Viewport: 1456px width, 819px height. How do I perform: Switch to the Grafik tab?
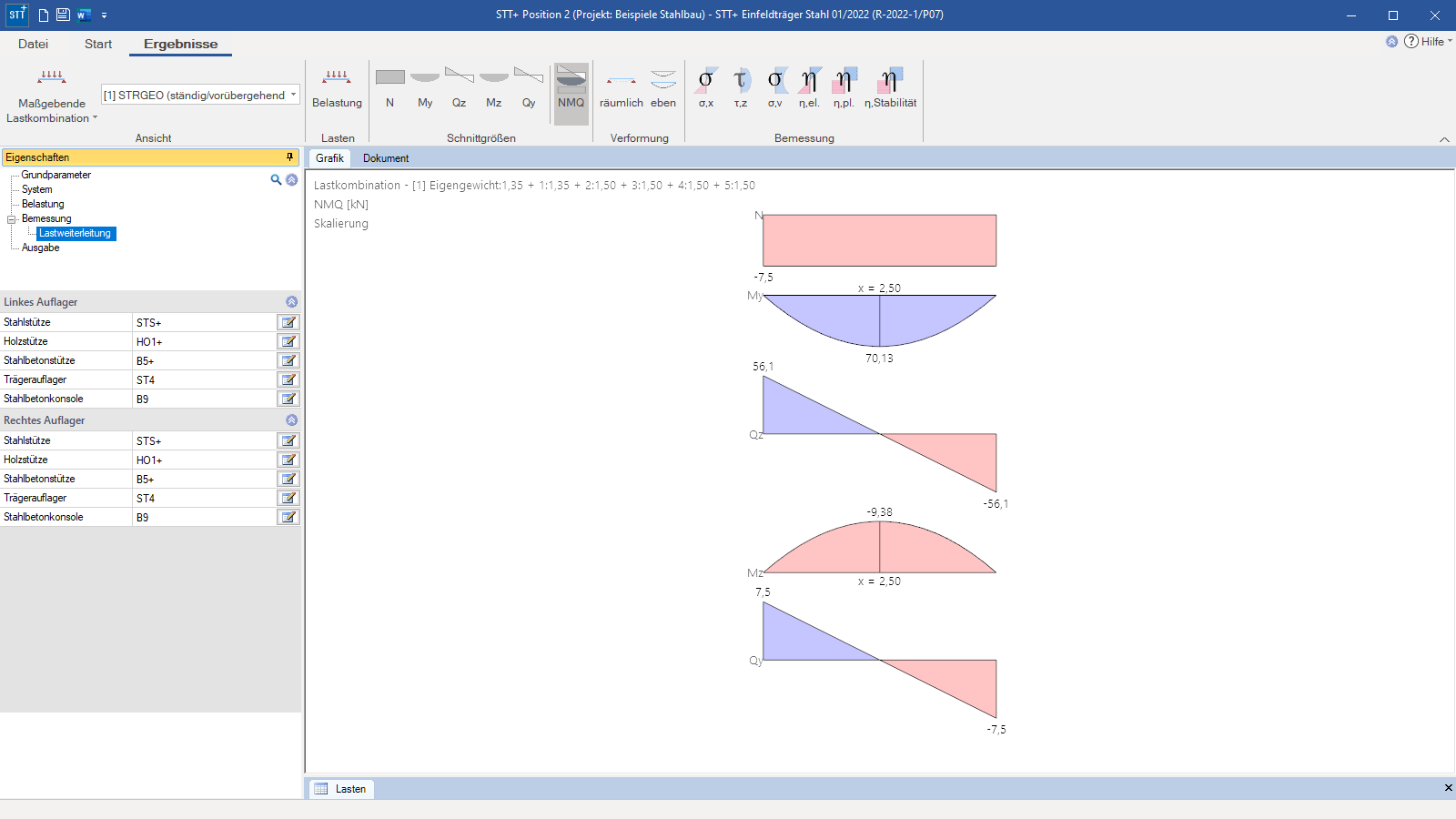click(329, 157)
